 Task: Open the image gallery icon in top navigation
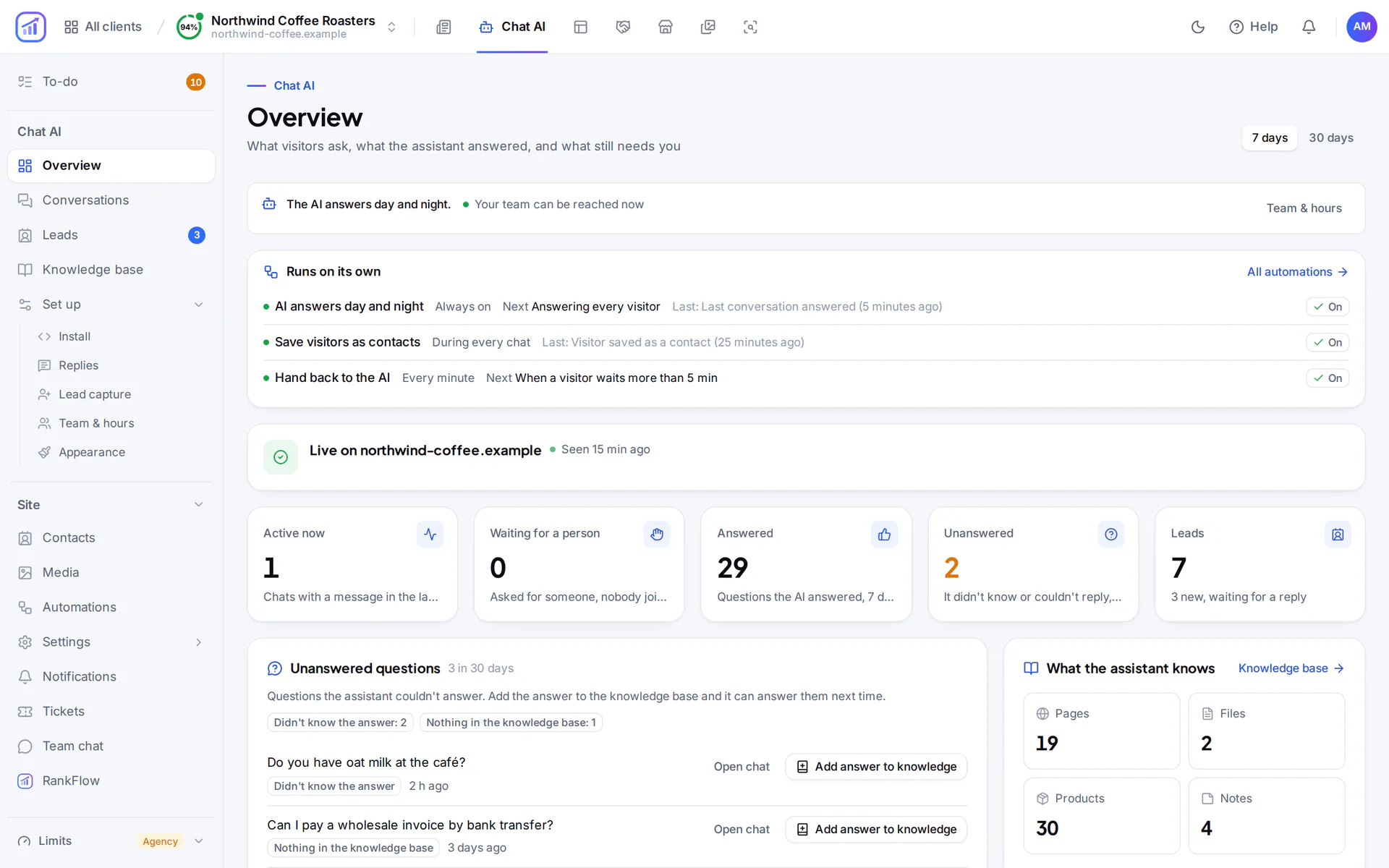click(708, 27)
